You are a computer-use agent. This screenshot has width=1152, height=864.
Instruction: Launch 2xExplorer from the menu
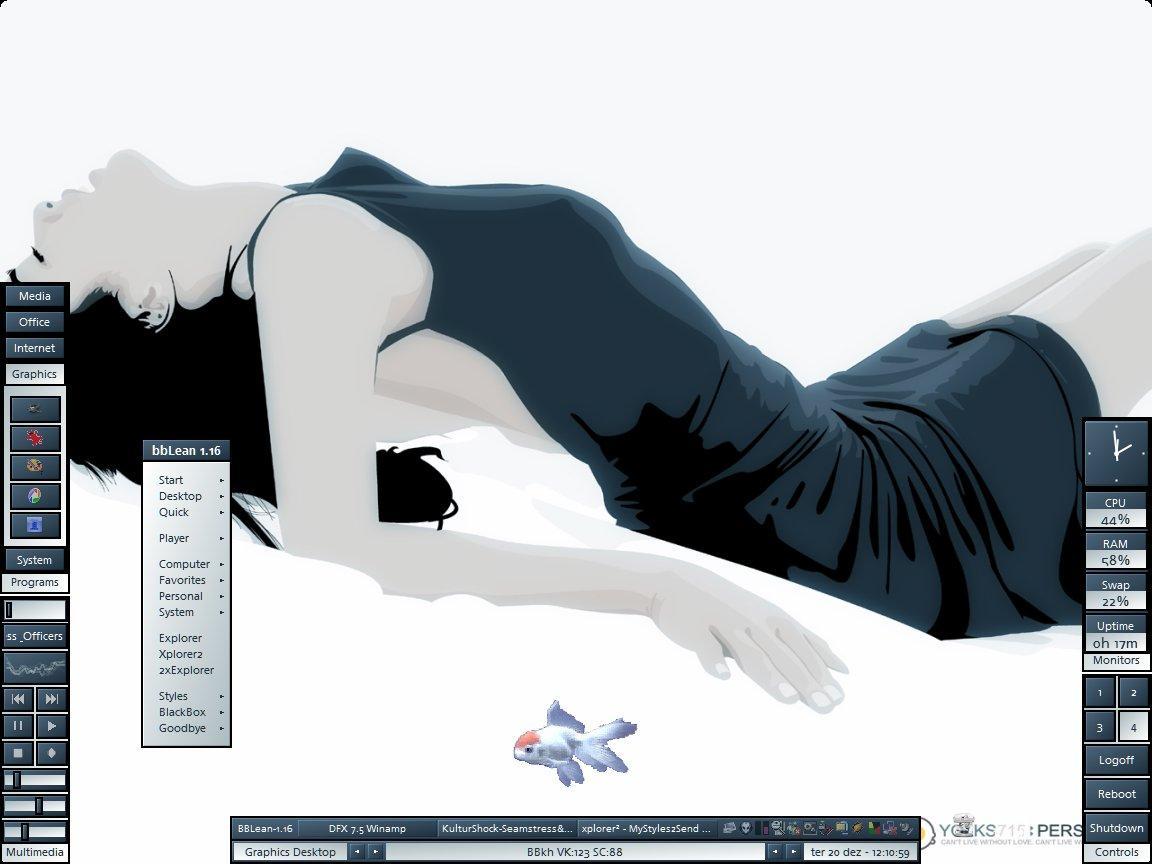(187, 671)
